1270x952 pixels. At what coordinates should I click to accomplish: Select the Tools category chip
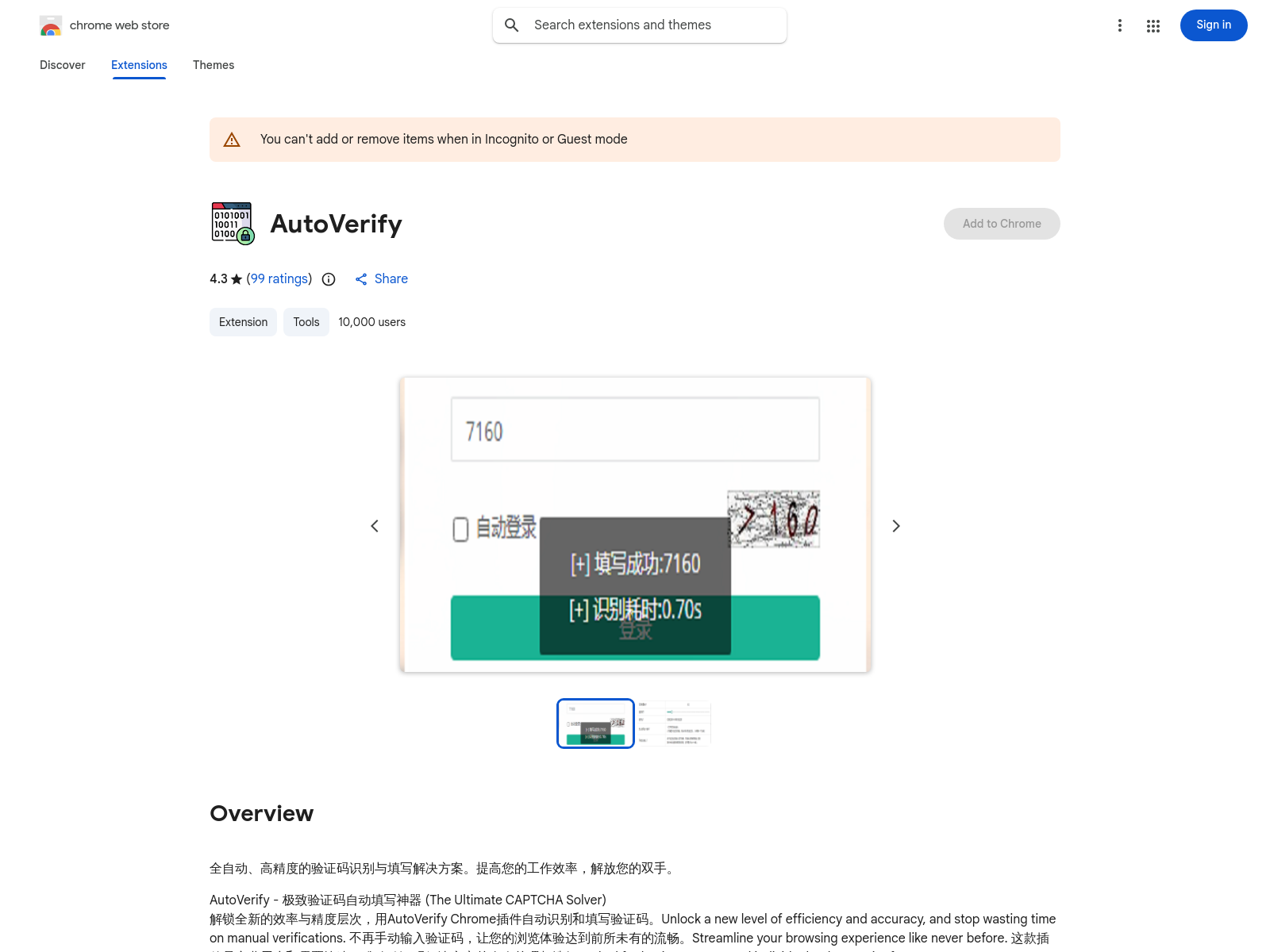coord(306,322)
